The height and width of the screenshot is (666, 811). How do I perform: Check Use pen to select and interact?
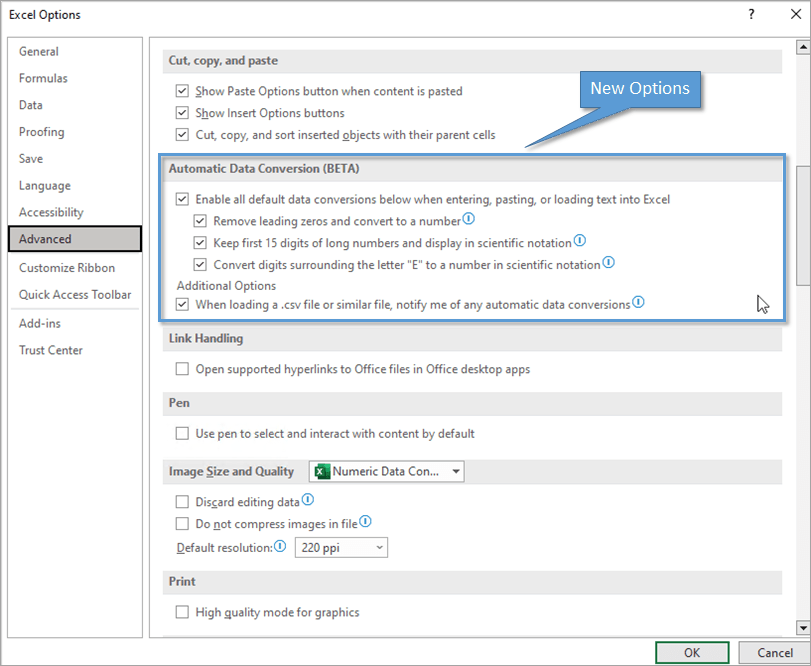tap(182, 434)
